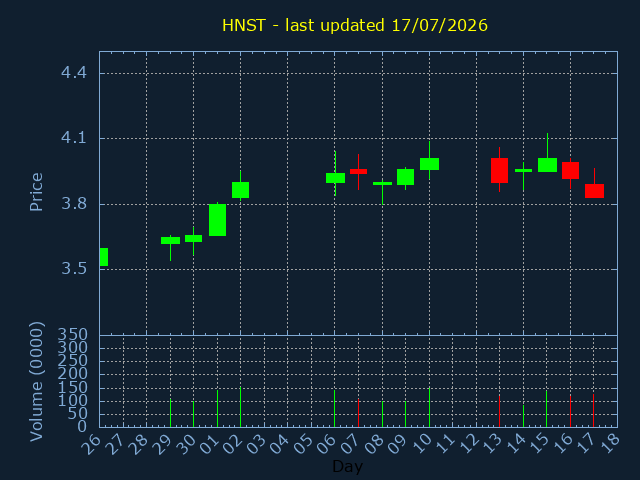The height and width of the screenshot is (480, 640).
Task: Click the Volume (0000) axis title
Action: click(36, 382)
